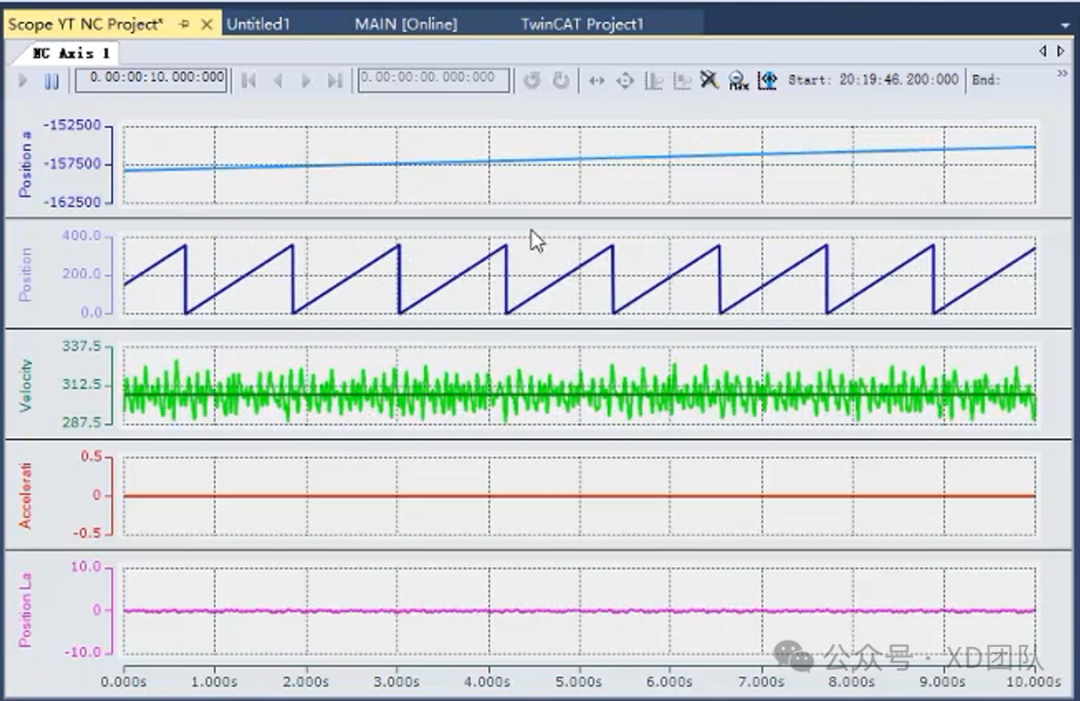Step one frame backward in the recording
This screenshot has height=701, width=1080.
click(278, 81)
